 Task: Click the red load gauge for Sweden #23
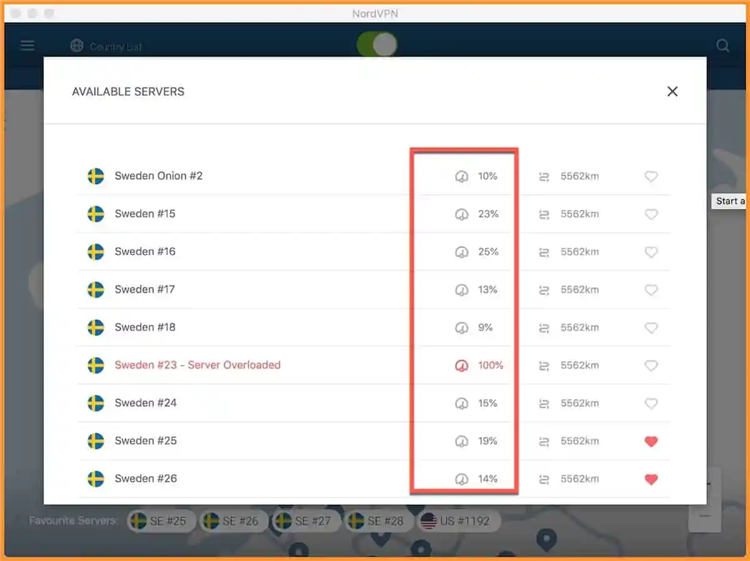point(461,365)
